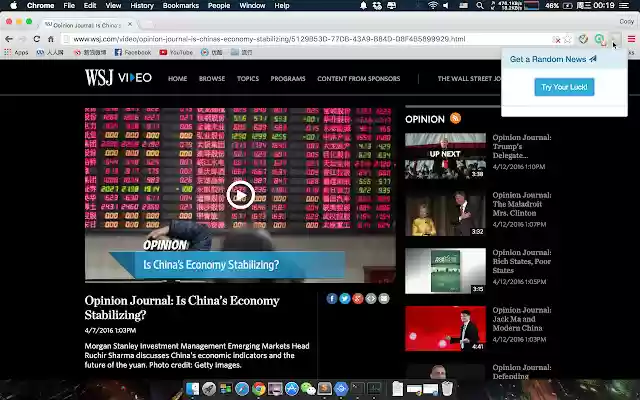Open Trash in the Dock
640x400 pixels.
coord(447,389)
